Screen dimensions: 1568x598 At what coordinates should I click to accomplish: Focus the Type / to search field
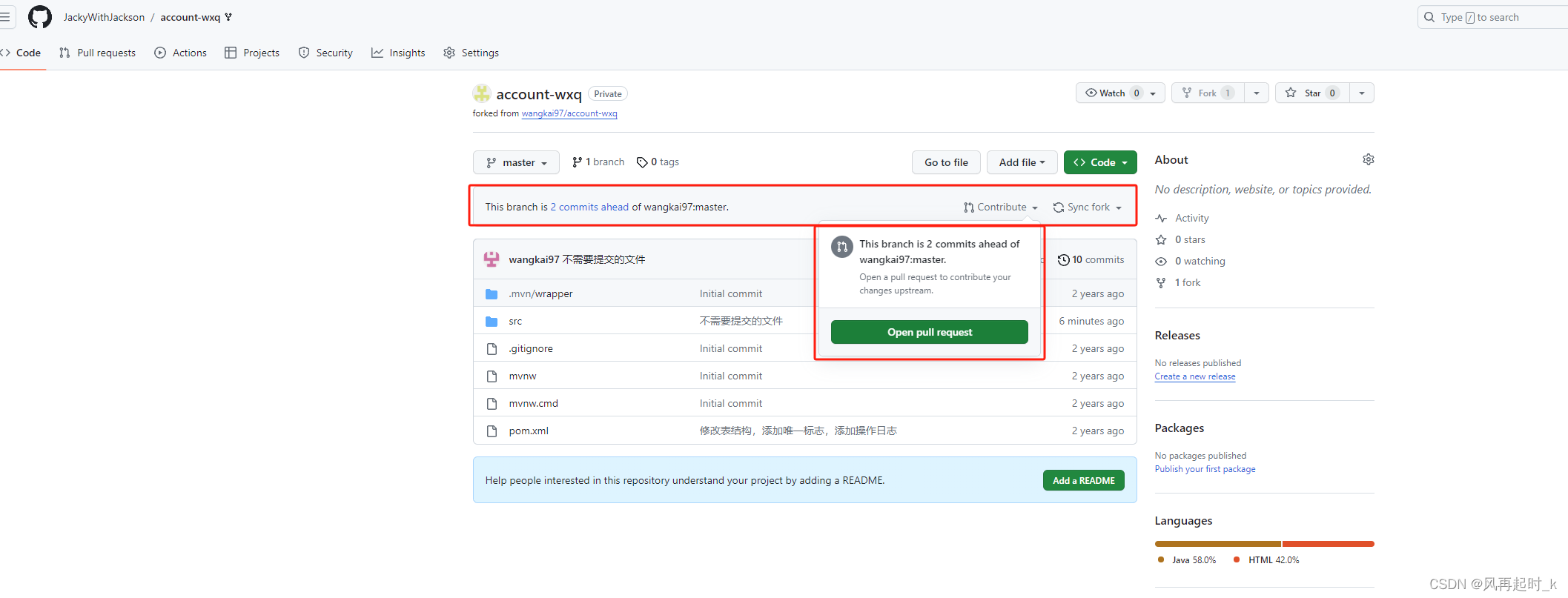pyautogui.click(x=1493, y=17)
